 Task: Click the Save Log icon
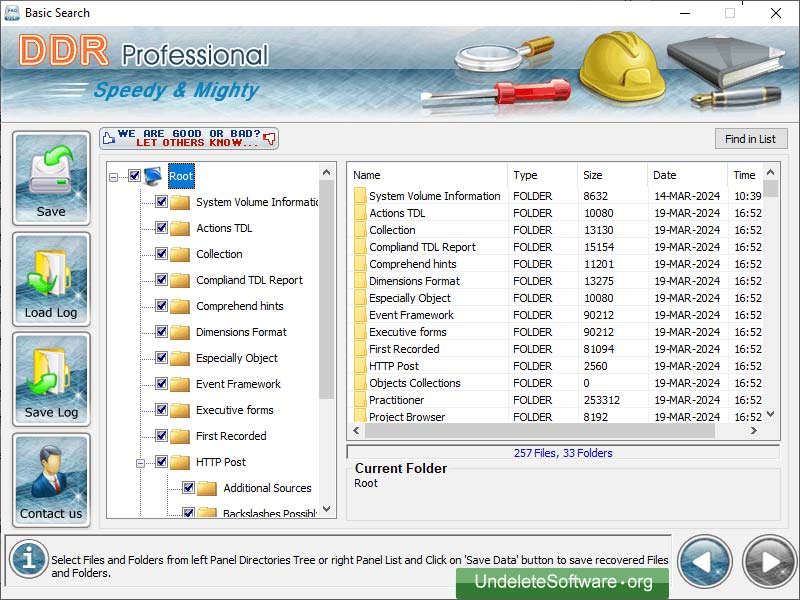pos(51,379)
